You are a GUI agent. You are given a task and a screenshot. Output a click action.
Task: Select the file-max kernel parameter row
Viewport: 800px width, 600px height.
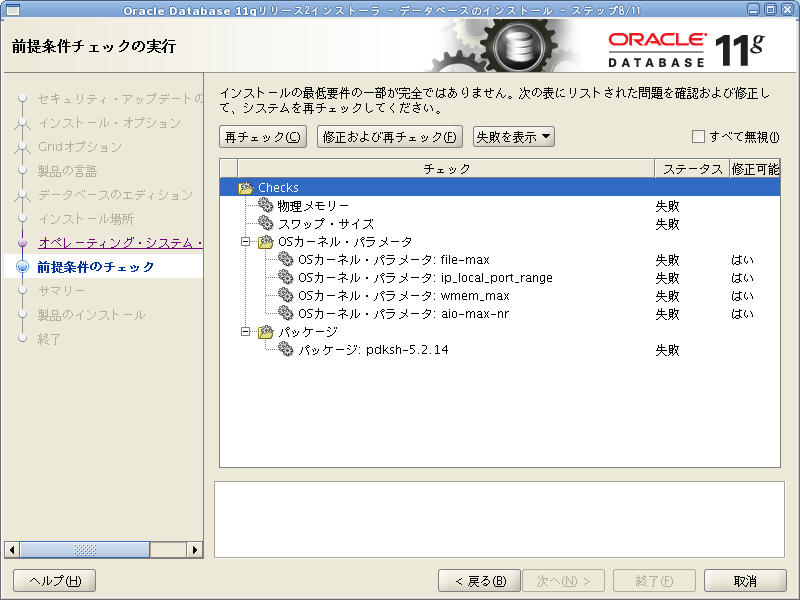(500, 260)
